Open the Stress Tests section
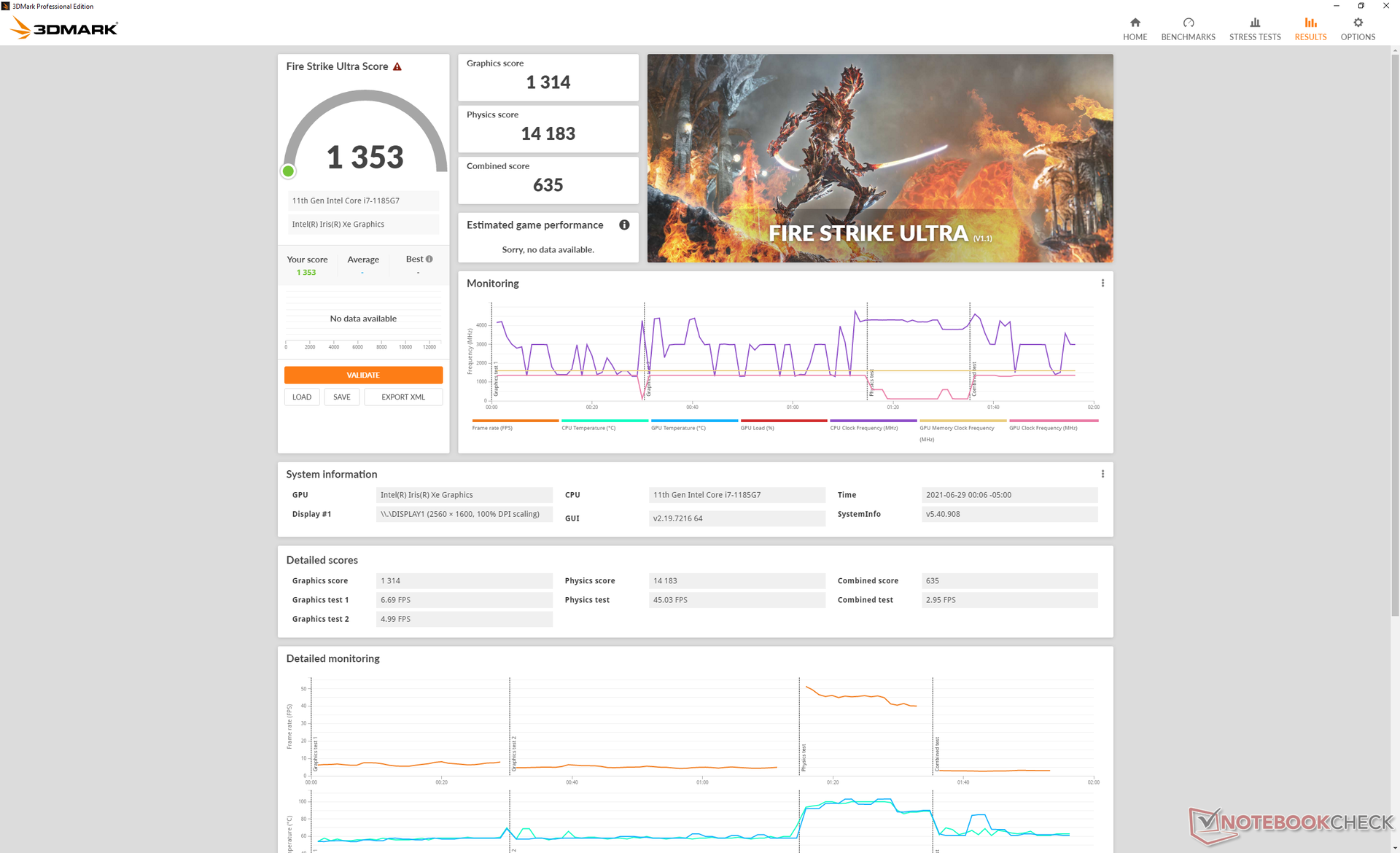 click(1254, 29)
